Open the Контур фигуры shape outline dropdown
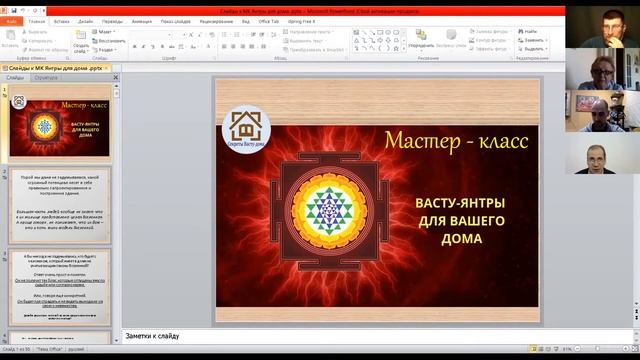This screenshot has height=360, width=640. coord(489,40)
